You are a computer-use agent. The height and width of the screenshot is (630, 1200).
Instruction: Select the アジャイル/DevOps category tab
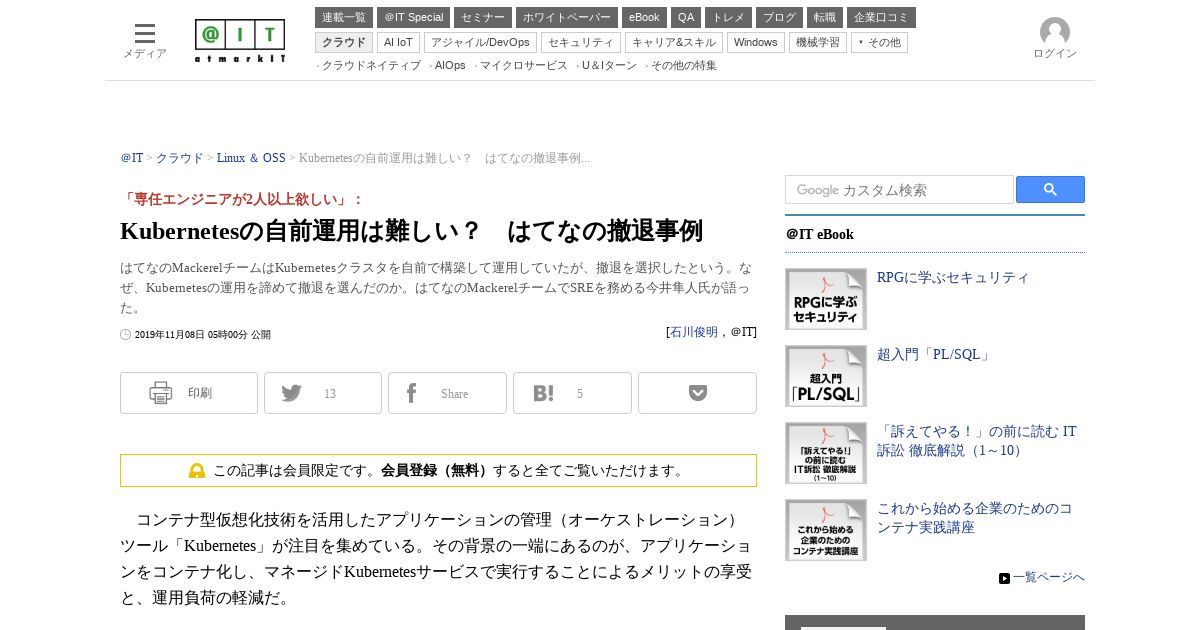(x=480, y=43)
